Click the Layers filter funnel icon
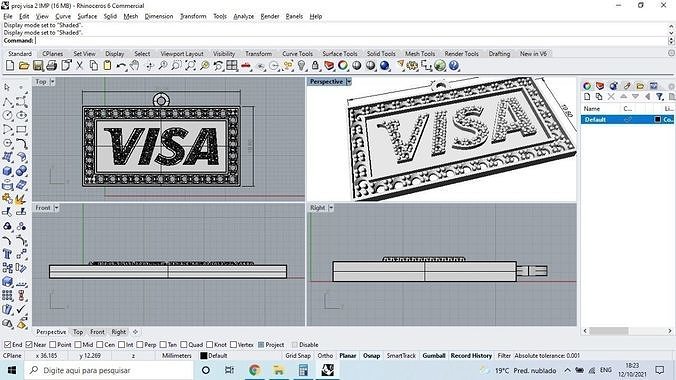676x380 pixels. pyautogui.click(x=660, y=97)
